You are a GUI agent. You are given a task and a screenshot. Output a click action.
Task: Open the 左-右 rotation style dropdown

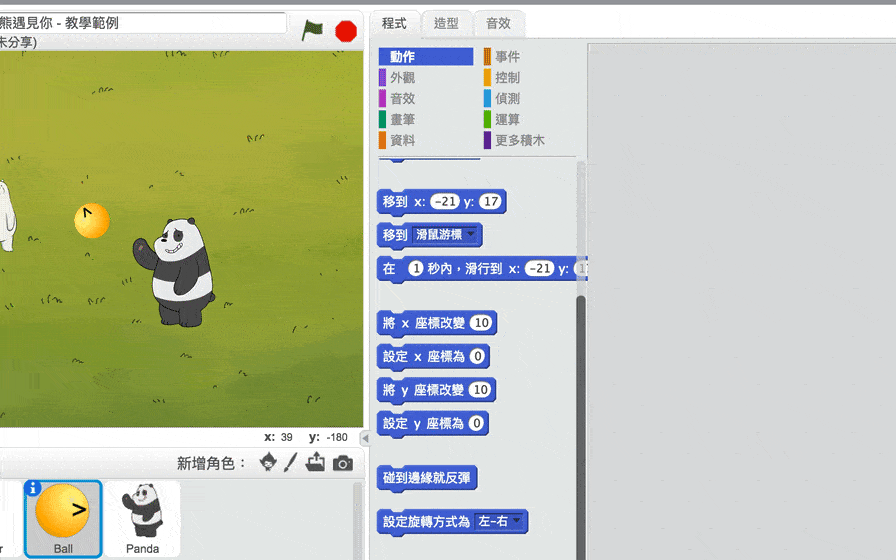[500, 521]
